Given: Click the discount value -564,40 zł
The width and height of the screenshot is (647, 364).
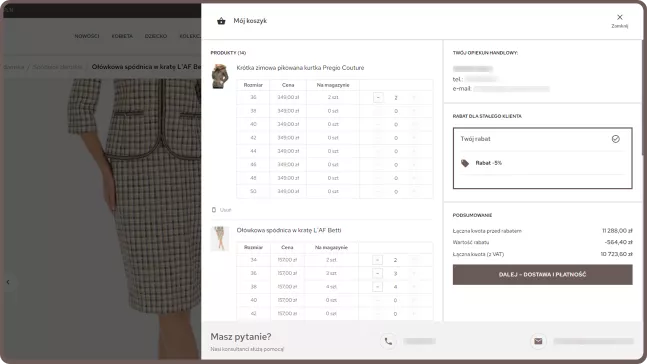Looking at the screenshot, I should (618, 242).
